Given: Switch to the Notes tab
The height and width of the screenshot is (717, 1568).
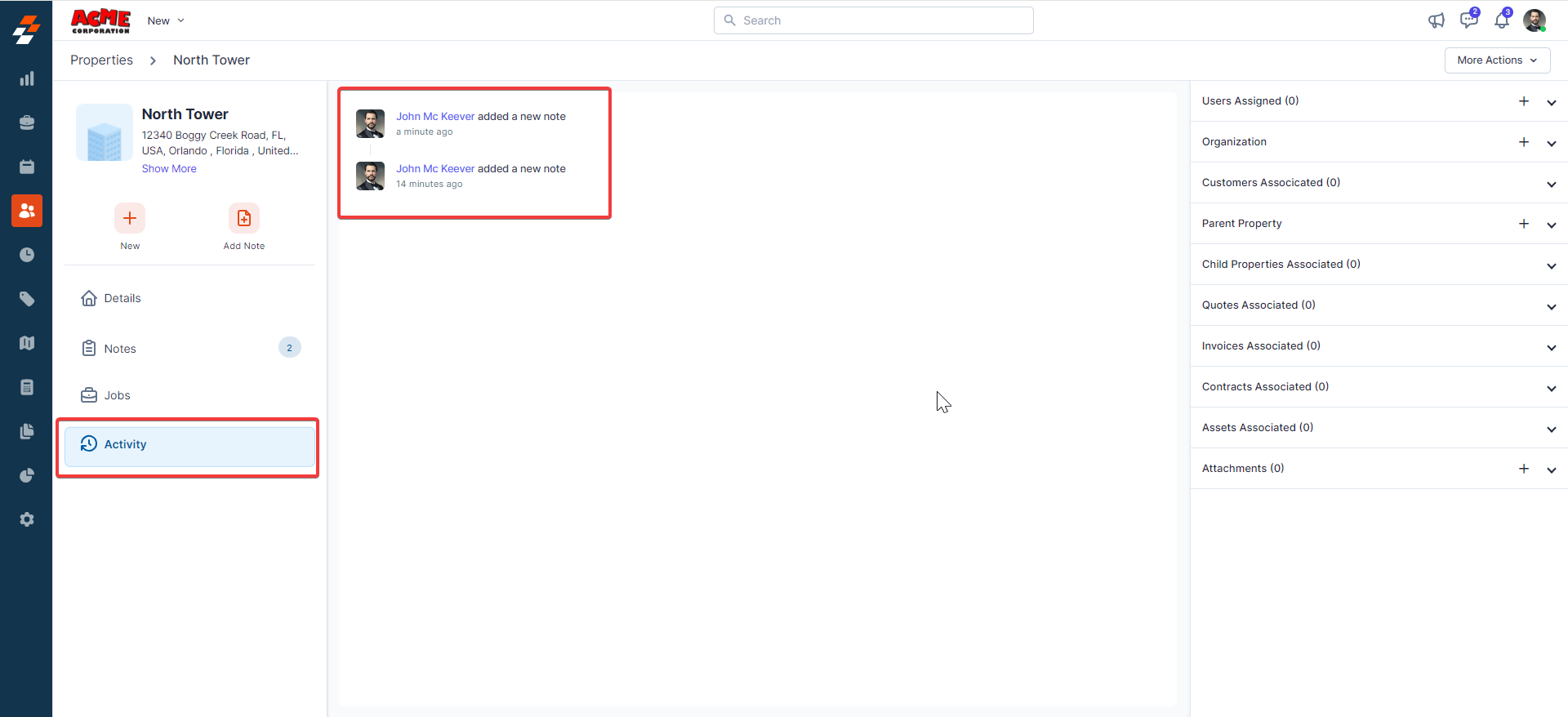Looking at the screenshot, I should pos(120,349).
